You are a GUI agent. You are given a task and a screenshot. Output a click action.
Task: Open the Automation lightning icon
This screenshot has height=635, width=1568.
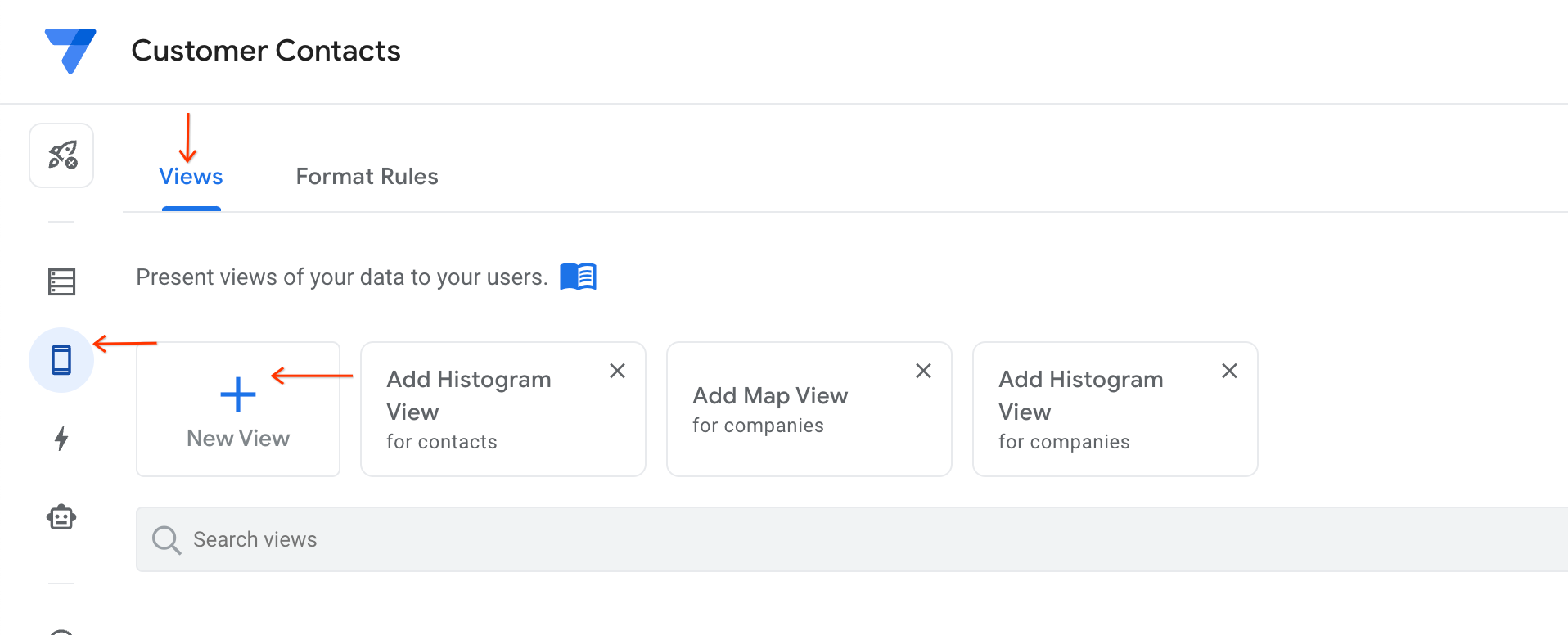61,439
